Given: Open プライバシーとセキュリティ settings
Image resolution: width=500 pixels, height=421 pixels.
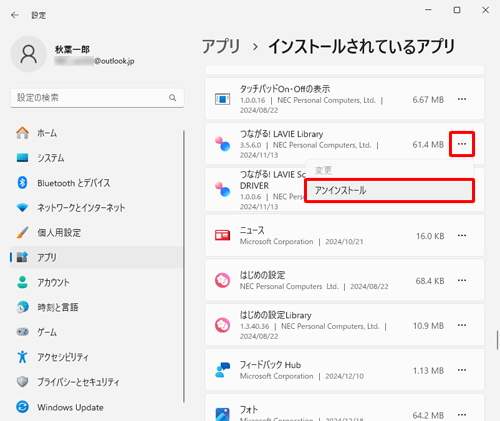Looking at the screenshot, I should [x=97, y=382].
